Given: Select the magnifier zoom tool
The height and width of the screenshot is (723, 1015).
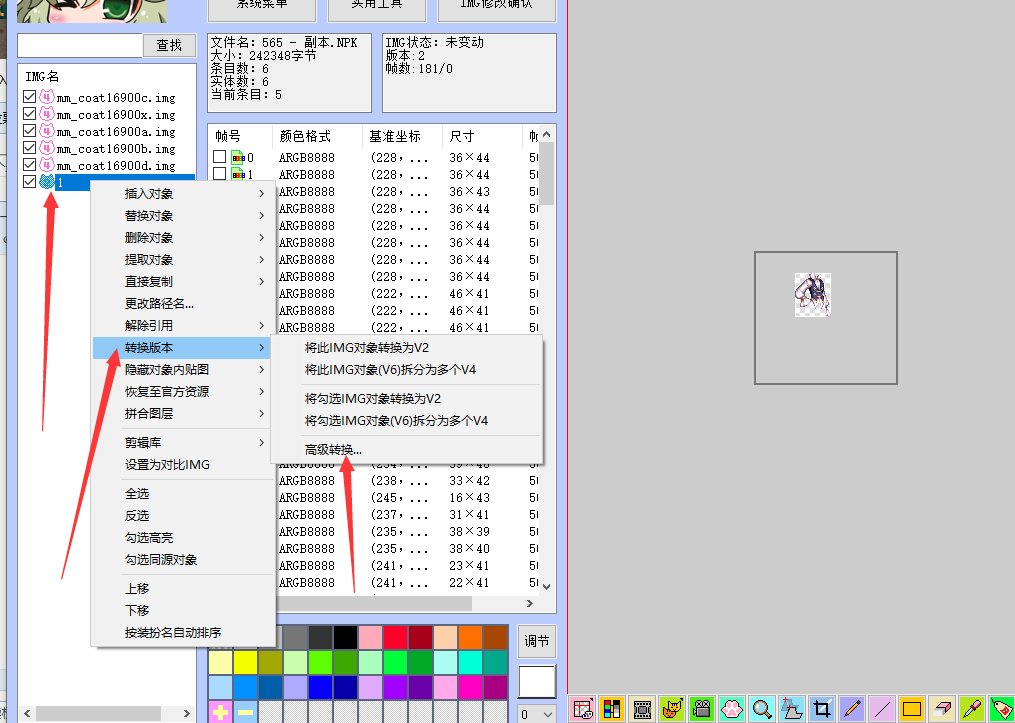Looking at the screenshot, I should tap(762, 709).
